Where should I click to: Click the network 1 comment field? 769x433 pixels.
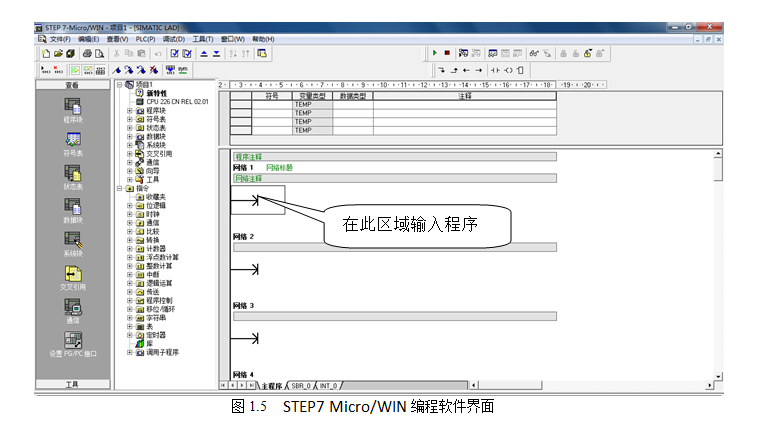[395, 178]
